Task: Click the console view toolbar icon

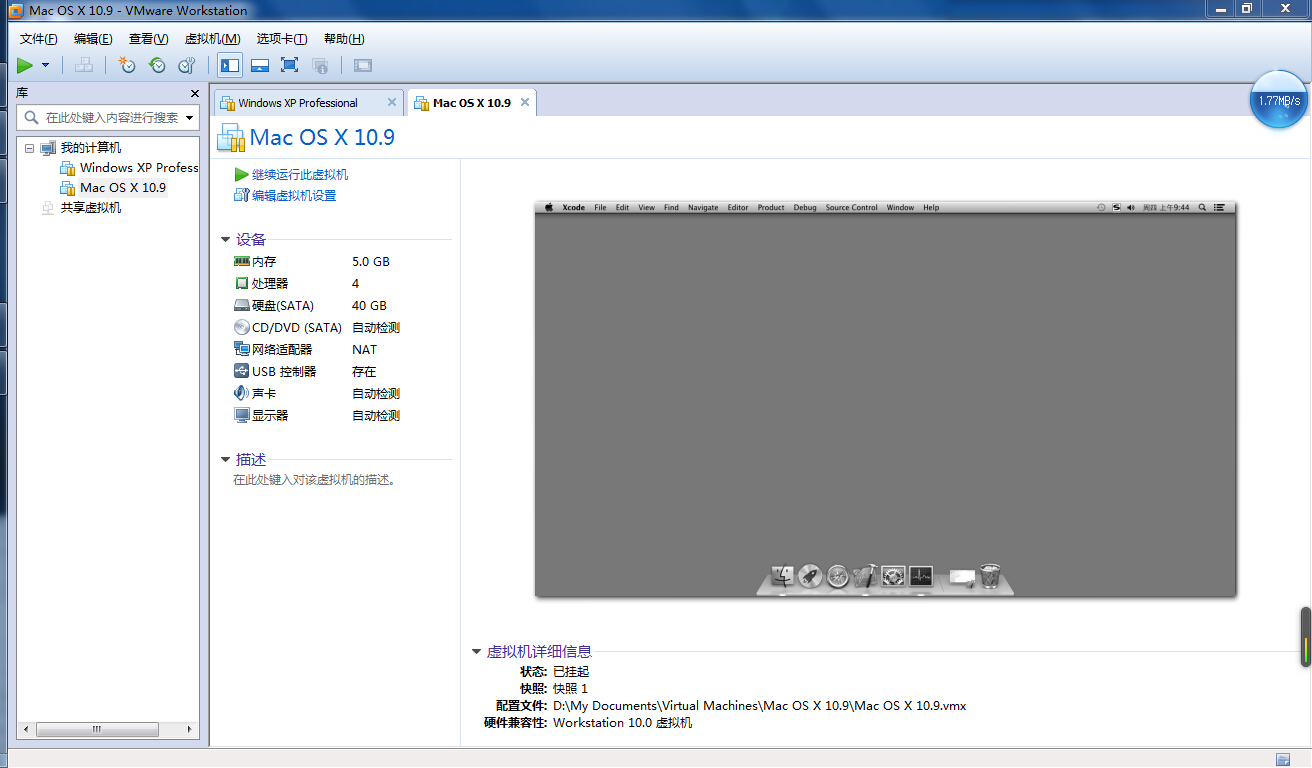Action: click(x=363, y=65)
